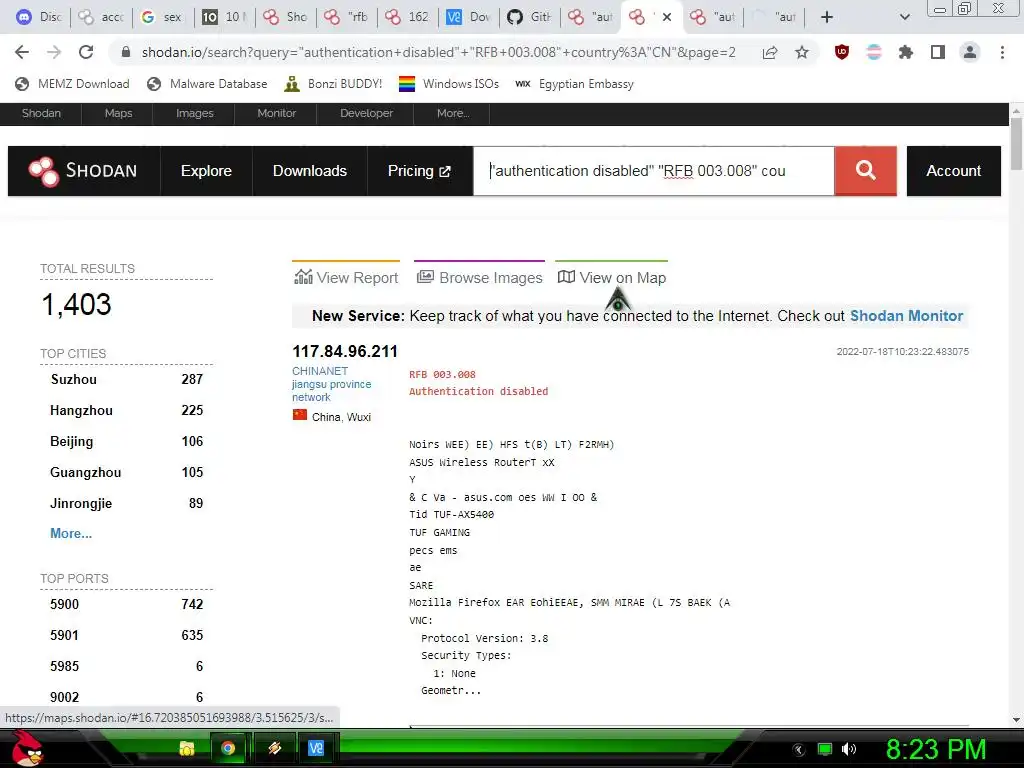
Task: Open the Chrome profile avatar
Action: (x=970, y=52)
